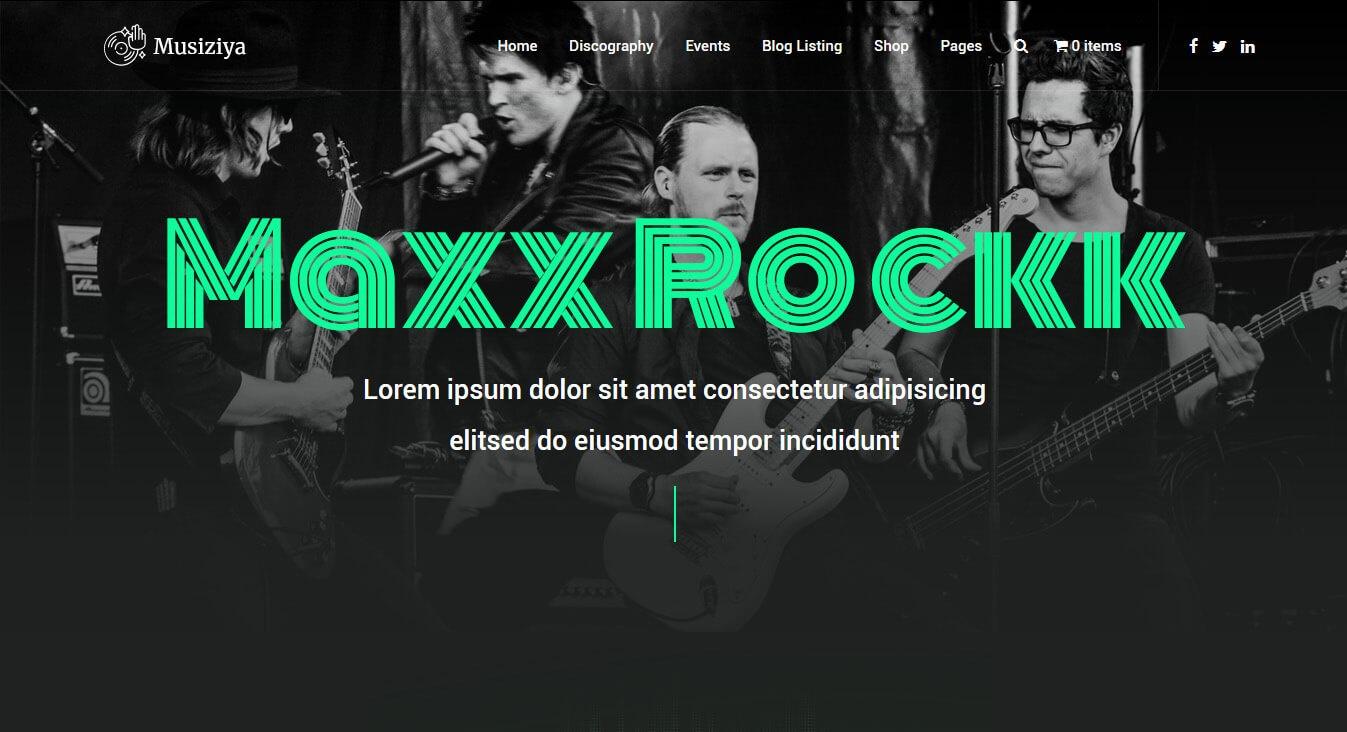Select Events in the navigation bar
This screenshot has height=732, width=1347.
(x=708, y=46)
